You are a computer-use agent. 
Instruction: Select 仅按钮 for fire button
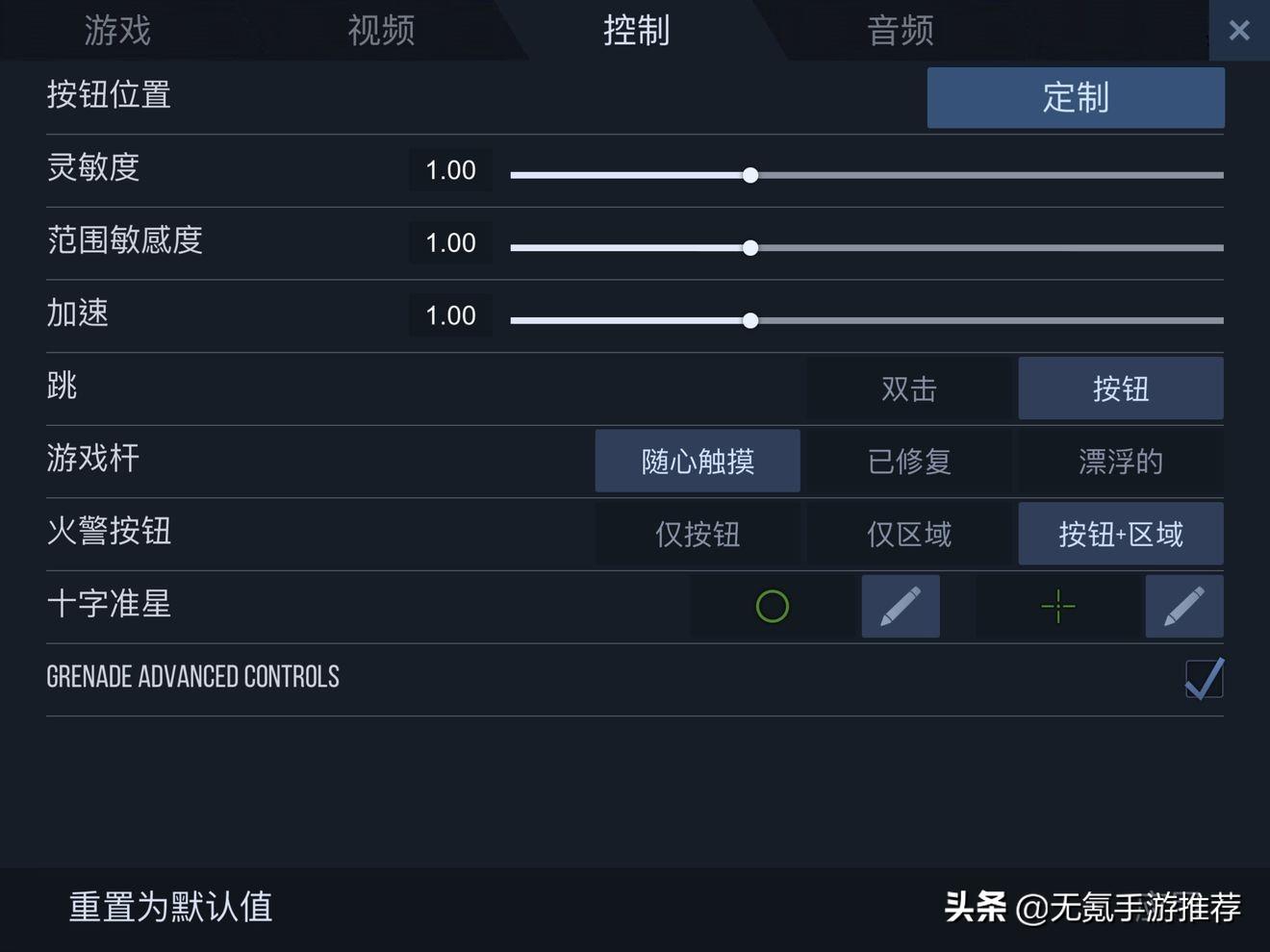point(698,534)
